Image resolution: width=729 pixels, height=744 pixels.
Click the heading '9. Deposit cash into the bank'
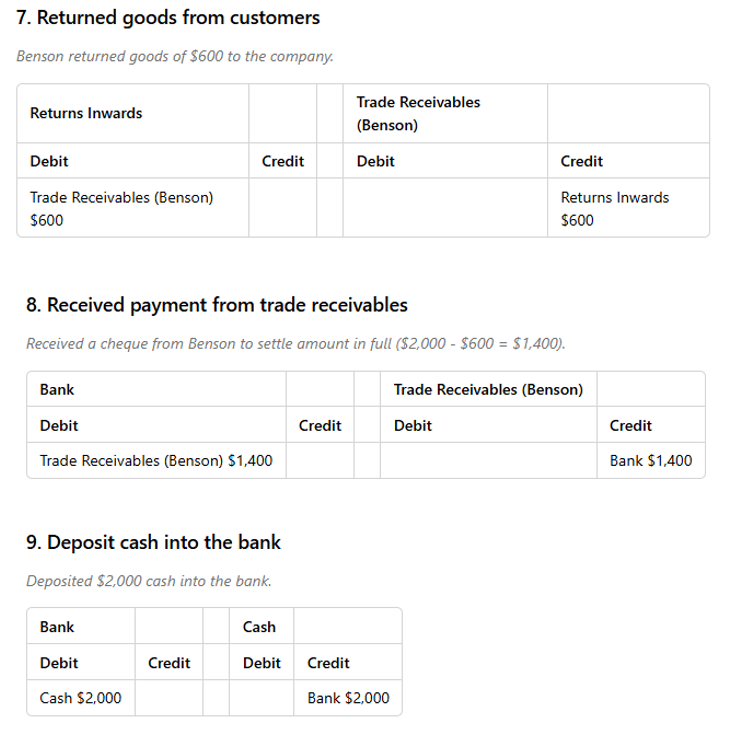pyautogui.click(x=153, y=542)
